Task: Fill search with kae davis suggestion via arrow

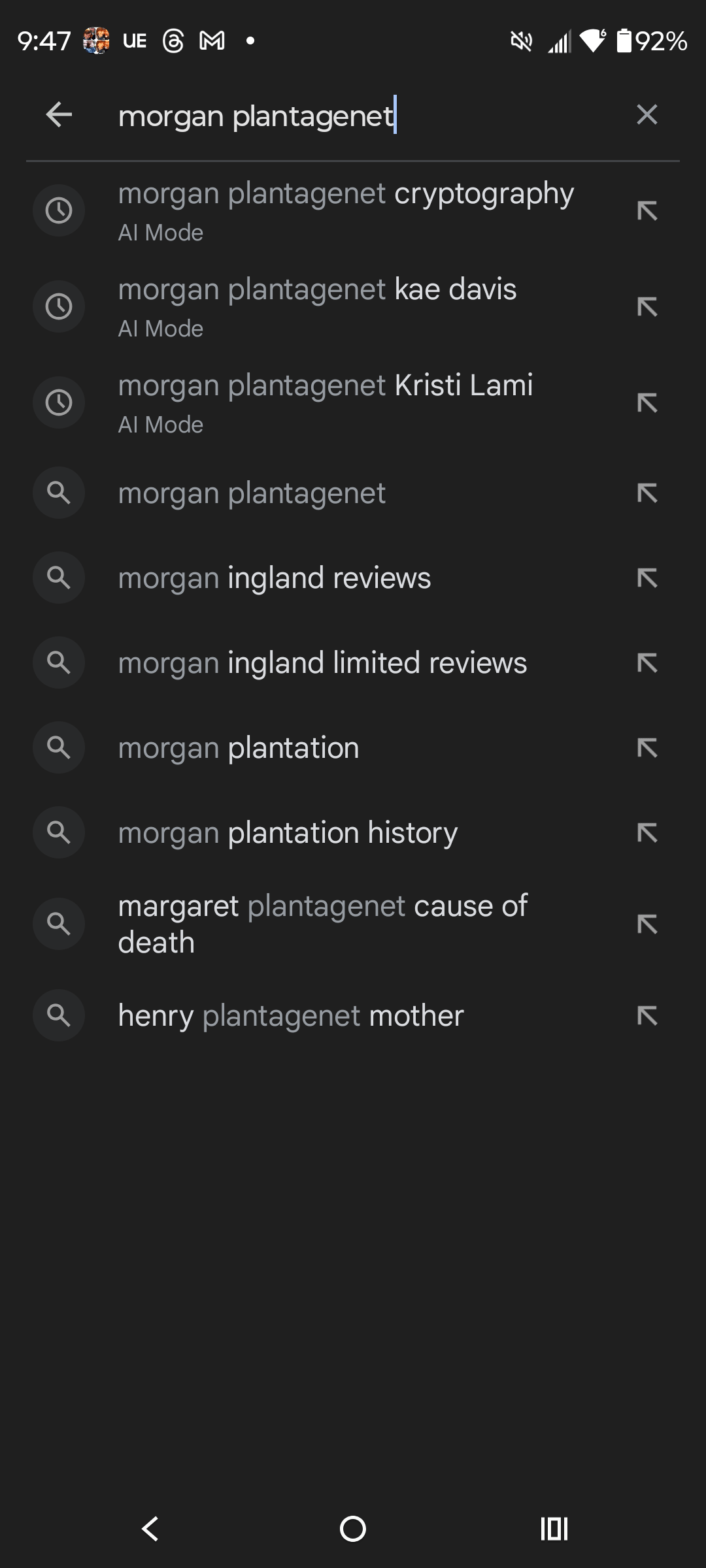Action: pyautogui.click(x=648, y=306)
